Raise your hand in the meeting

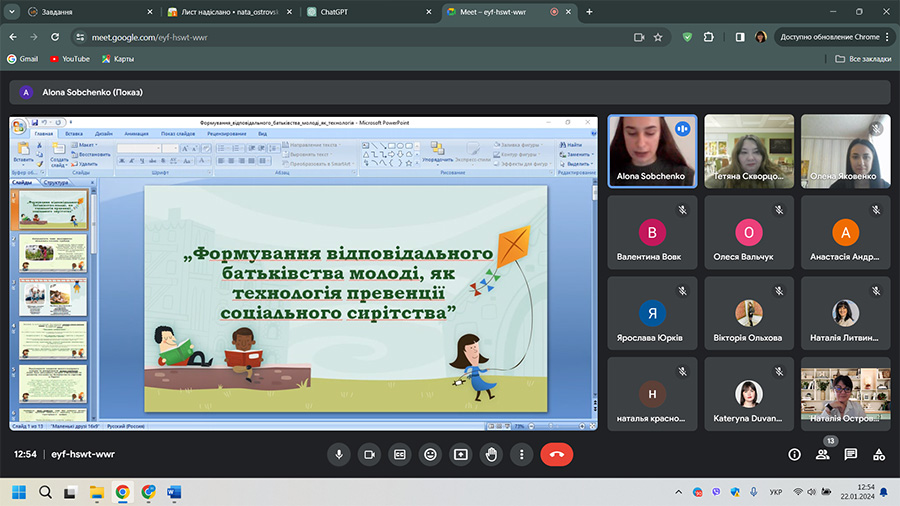coord(491,454)
